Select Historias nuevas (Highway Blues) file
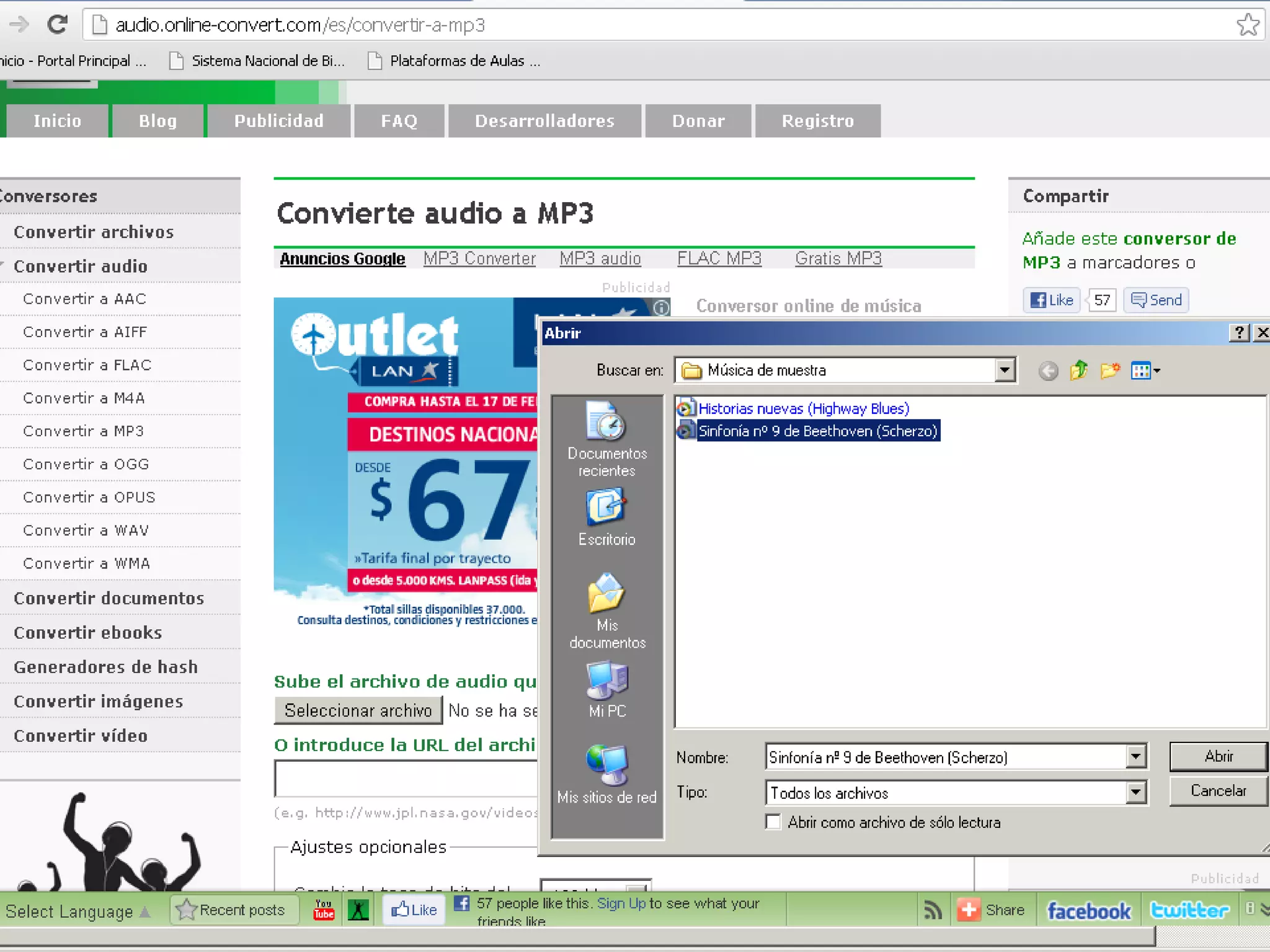 [802, 408]
